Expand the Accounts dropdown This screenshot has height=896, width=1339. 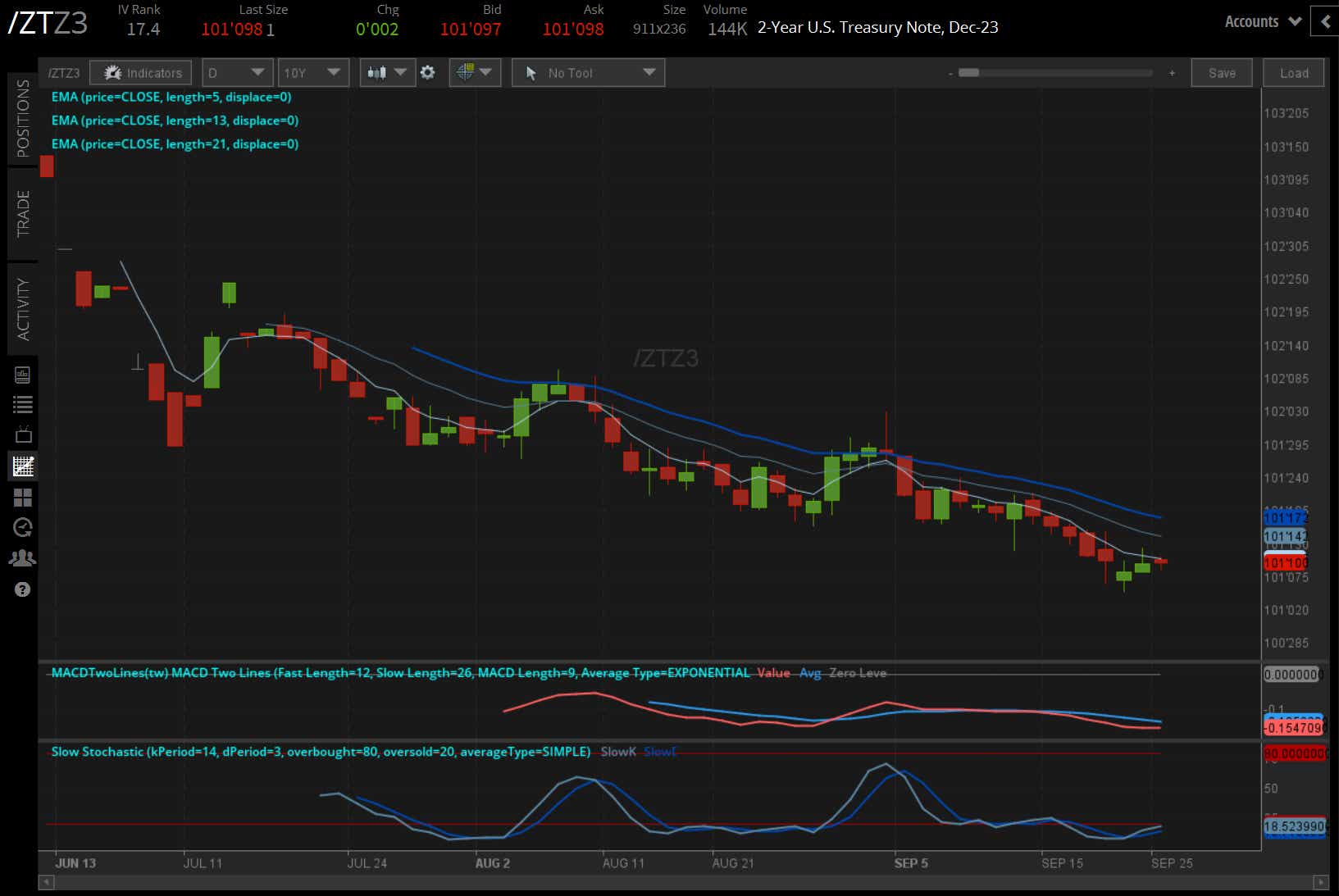(x=1263, y=22)
